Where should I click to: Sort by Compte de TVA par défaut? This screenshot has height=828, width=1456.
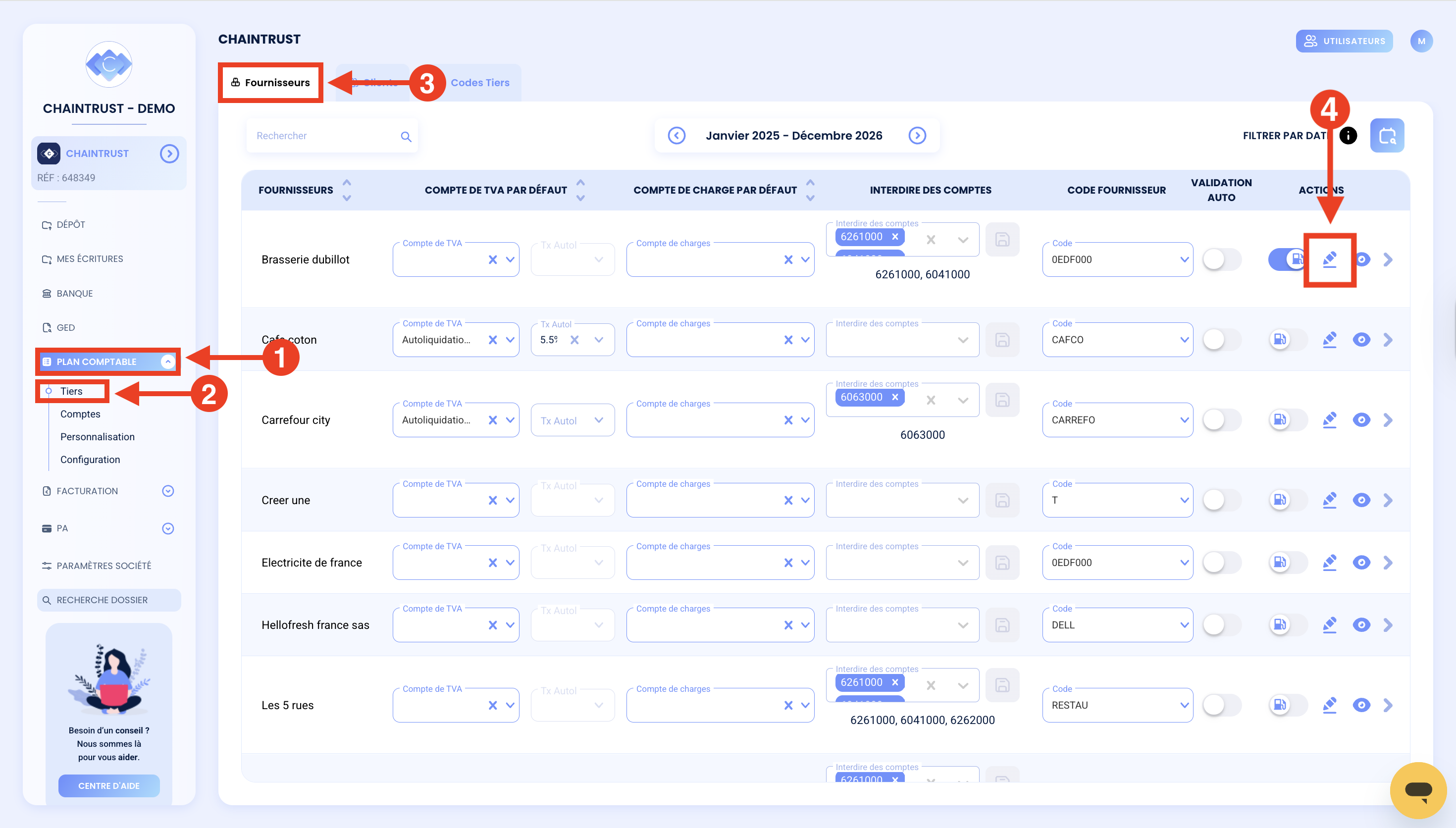click(580, 190)
